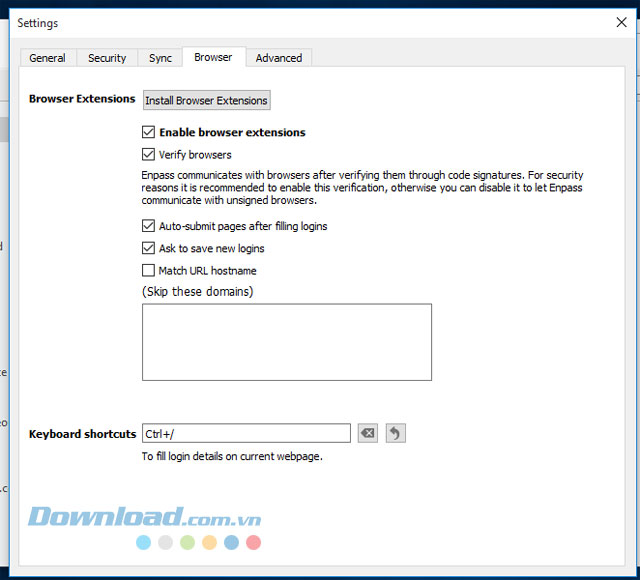Click inside the Skip these domains box
The width and height of the screenshot is (640, 580).
pyautogui.click(x=286, y=342)
